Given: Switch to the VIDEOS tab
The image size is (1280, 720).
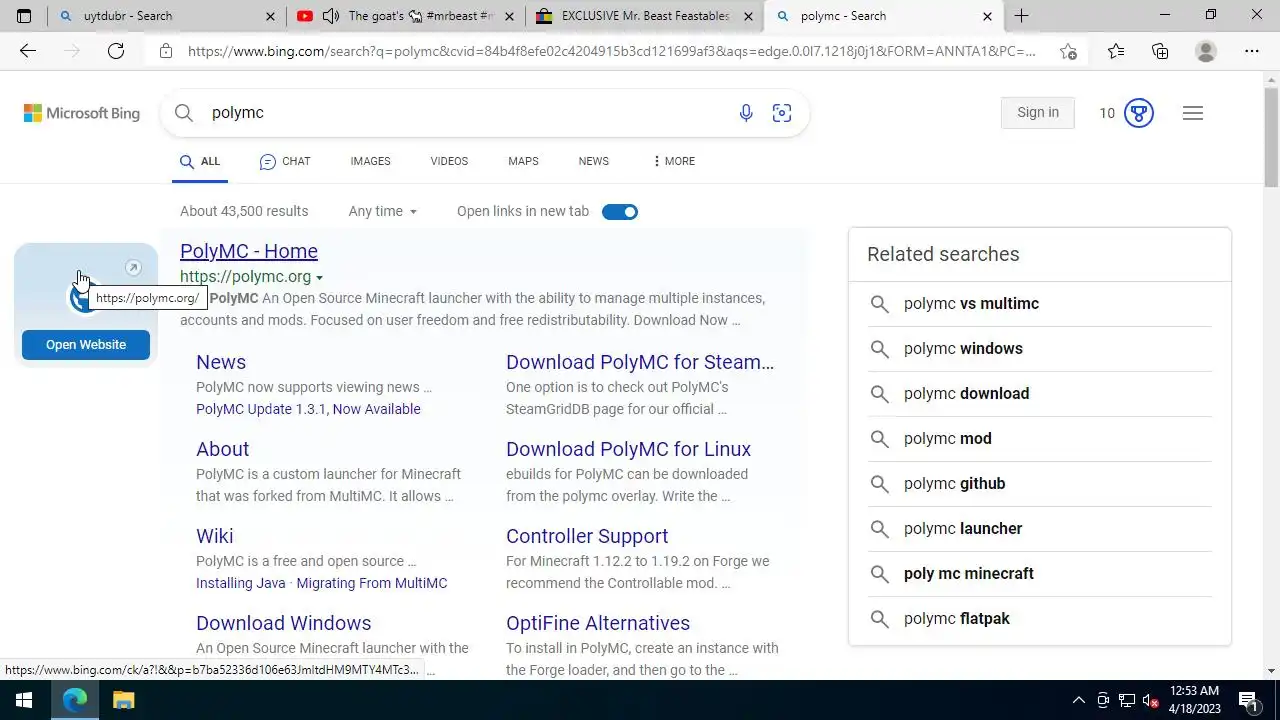Looking at the screenshot, I should click(449, 161).
